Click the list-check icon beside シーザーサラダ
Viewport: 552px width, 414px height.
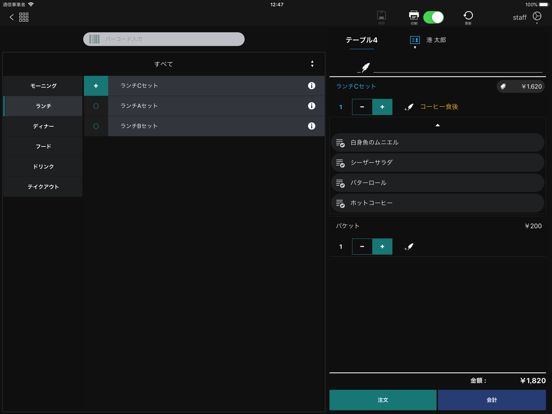click(x=340, y=163)
